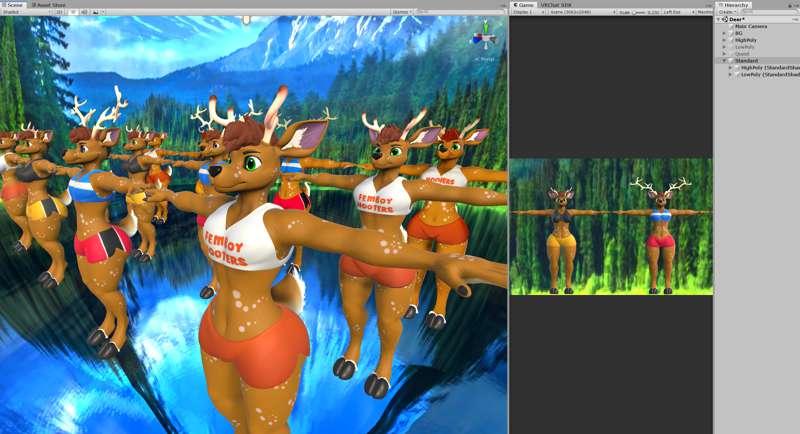
Task: Open the Display 1 dropdown in Game view
Action: point(528,12)
